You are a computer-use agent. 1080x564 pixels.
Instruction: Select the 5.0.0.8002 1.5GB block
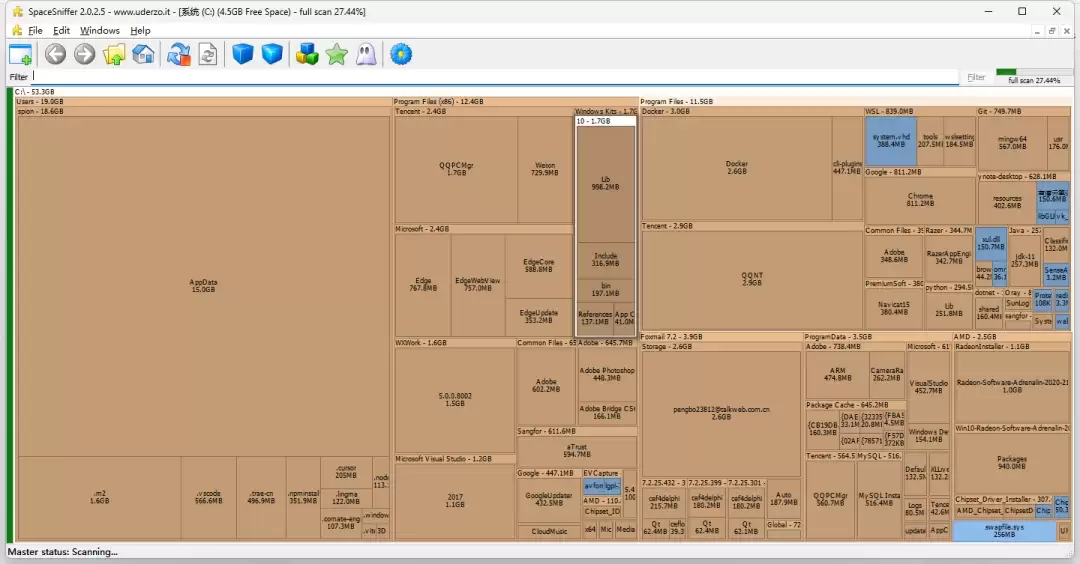click(455, 399)
